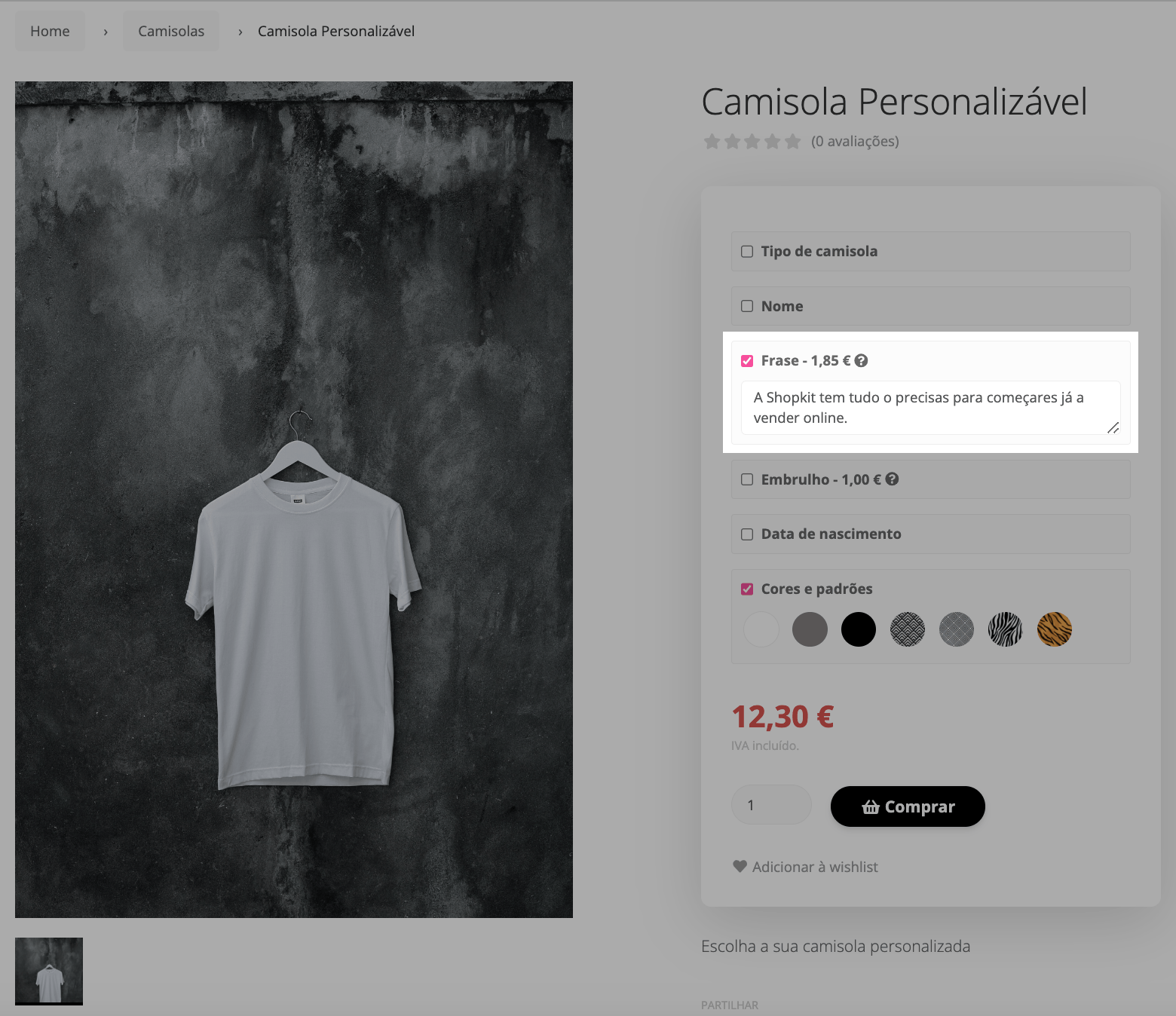
Task: Pick the zebra pattern swatch
Action: click(1005, 629)
